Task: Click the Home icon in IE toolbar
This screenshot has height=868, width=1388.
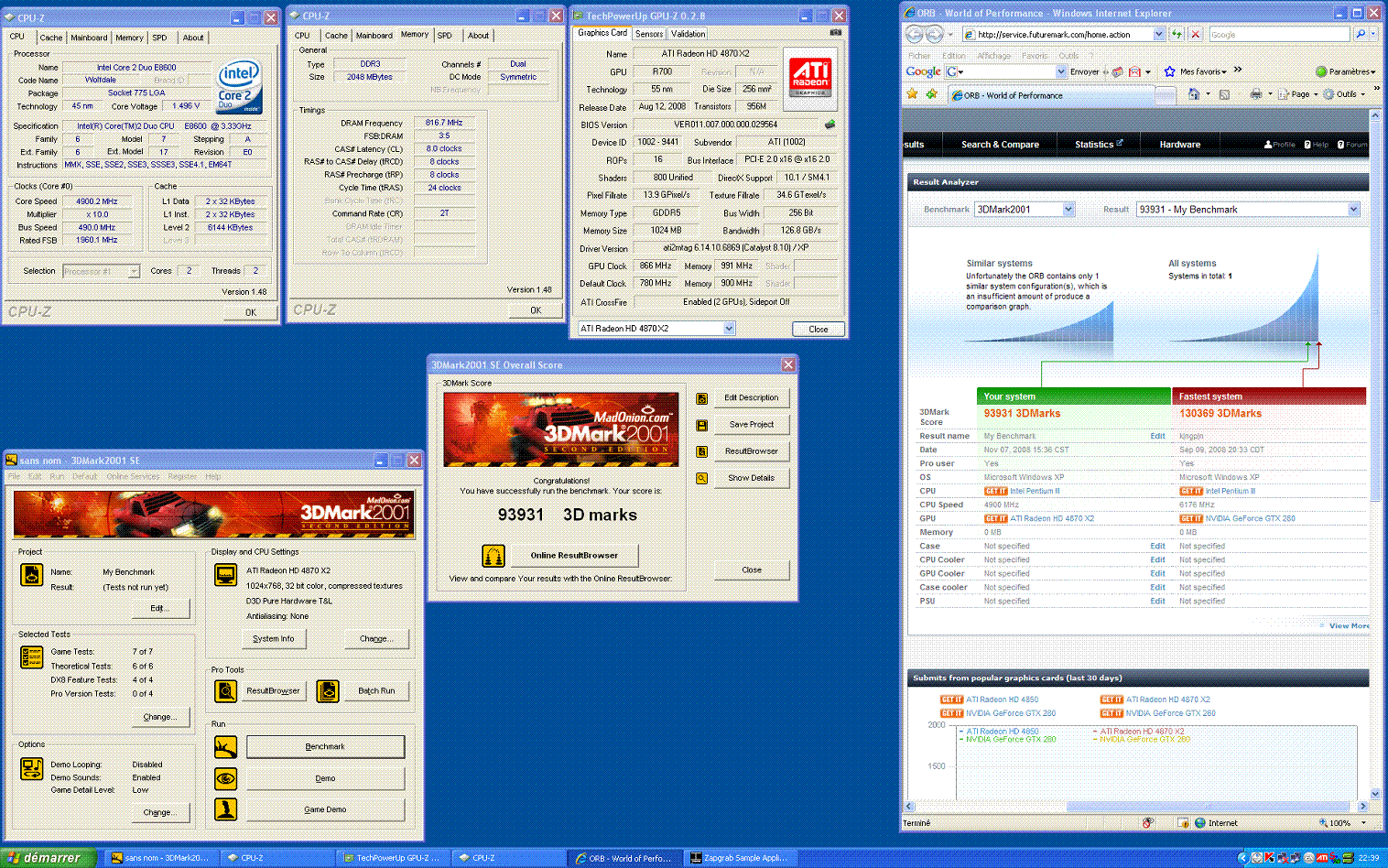Action: pos(1193,93)
